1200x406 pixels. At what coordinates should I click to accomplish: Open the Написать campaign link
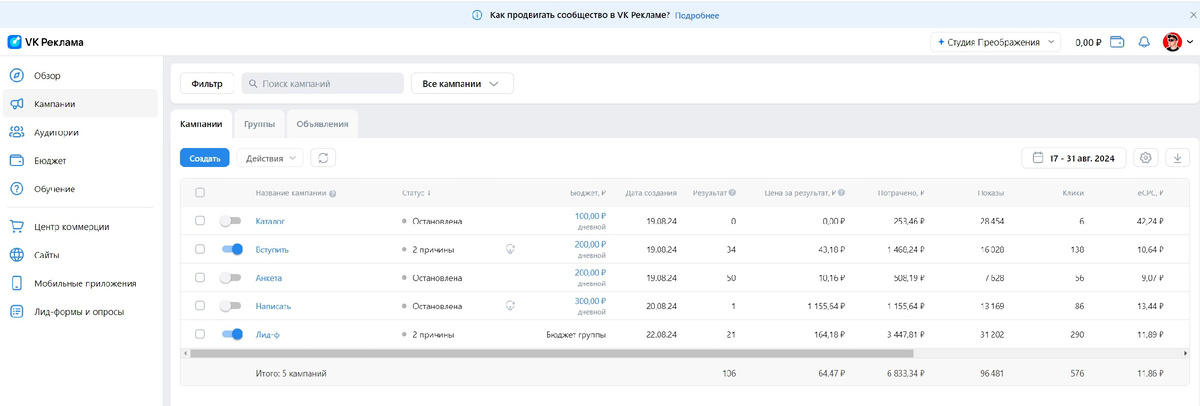point(273,306)
